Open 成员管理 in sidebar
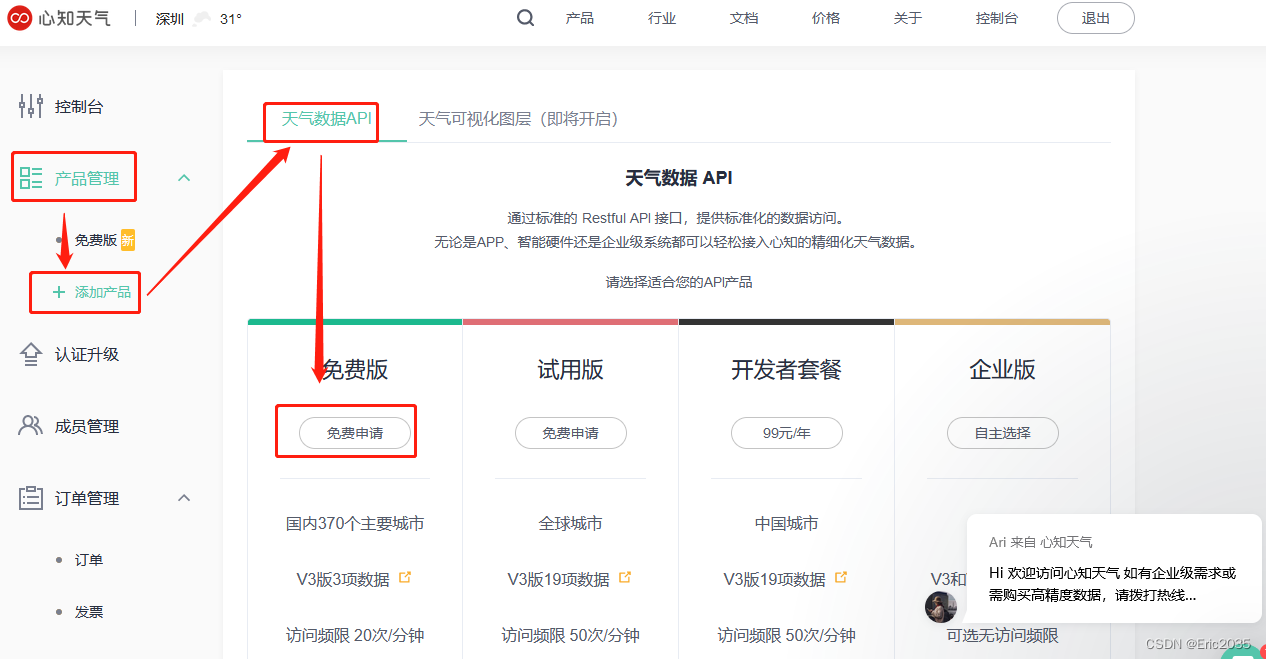This screenshot has height=659, width=1266. 87,427
